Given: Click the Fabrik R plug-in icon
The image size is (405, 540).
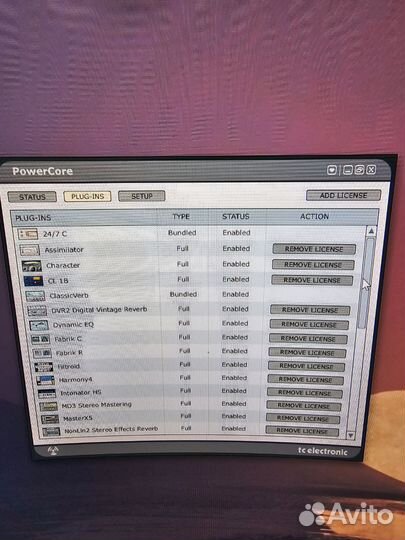Looking at the screenshot, I should (42, 353).
